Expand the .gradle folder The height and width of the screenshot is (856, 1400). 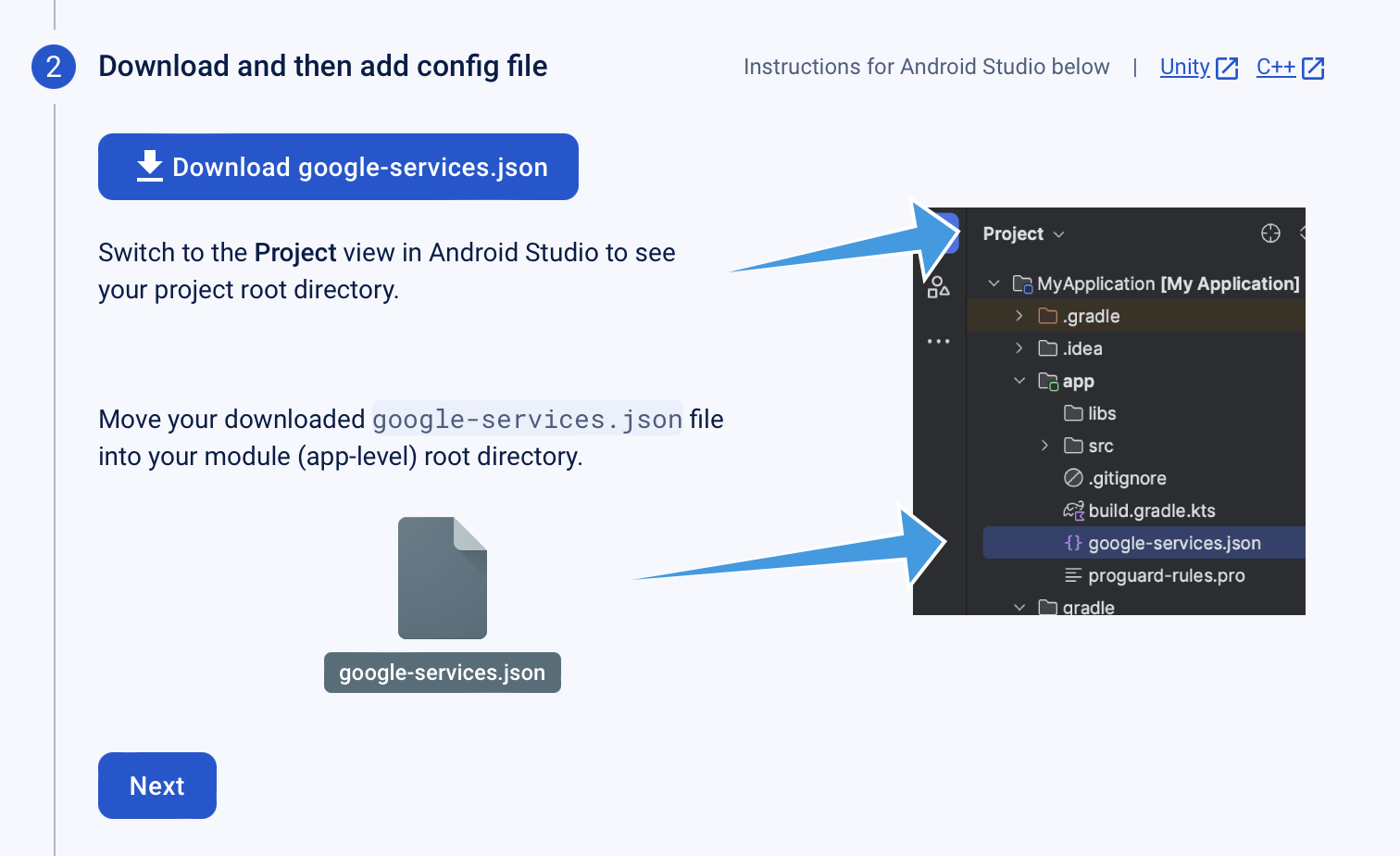point(1019,315)
